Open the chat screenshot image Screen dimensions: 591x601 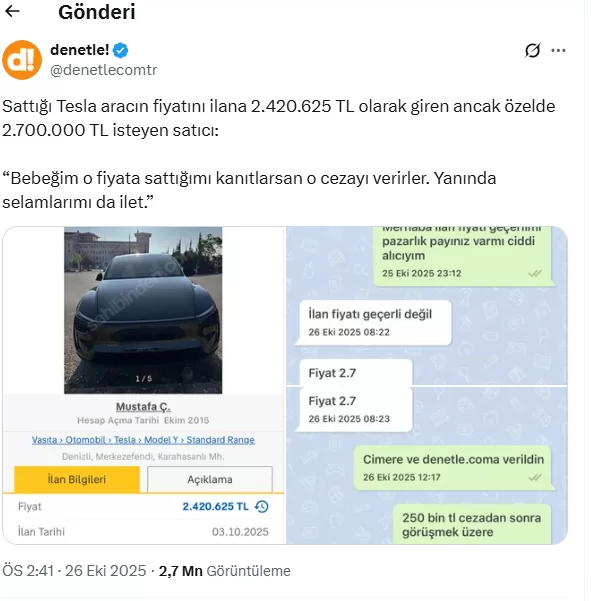[427, 385]
